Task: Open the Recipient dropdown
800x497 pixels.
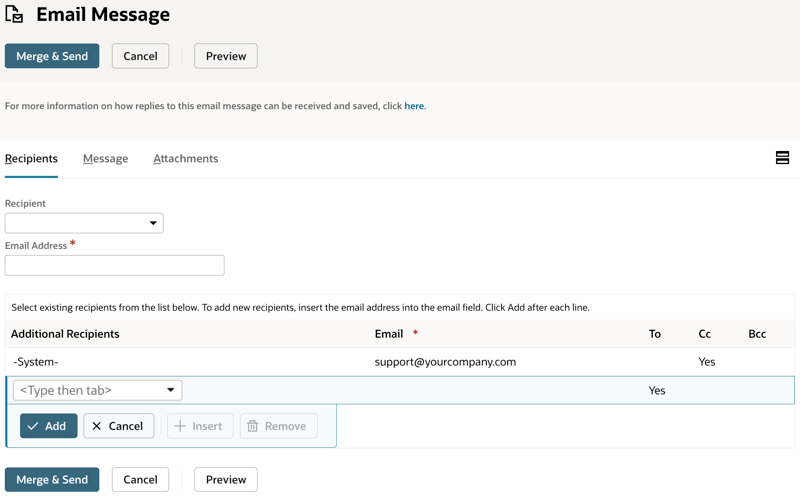Action: (x=84, y=223)
